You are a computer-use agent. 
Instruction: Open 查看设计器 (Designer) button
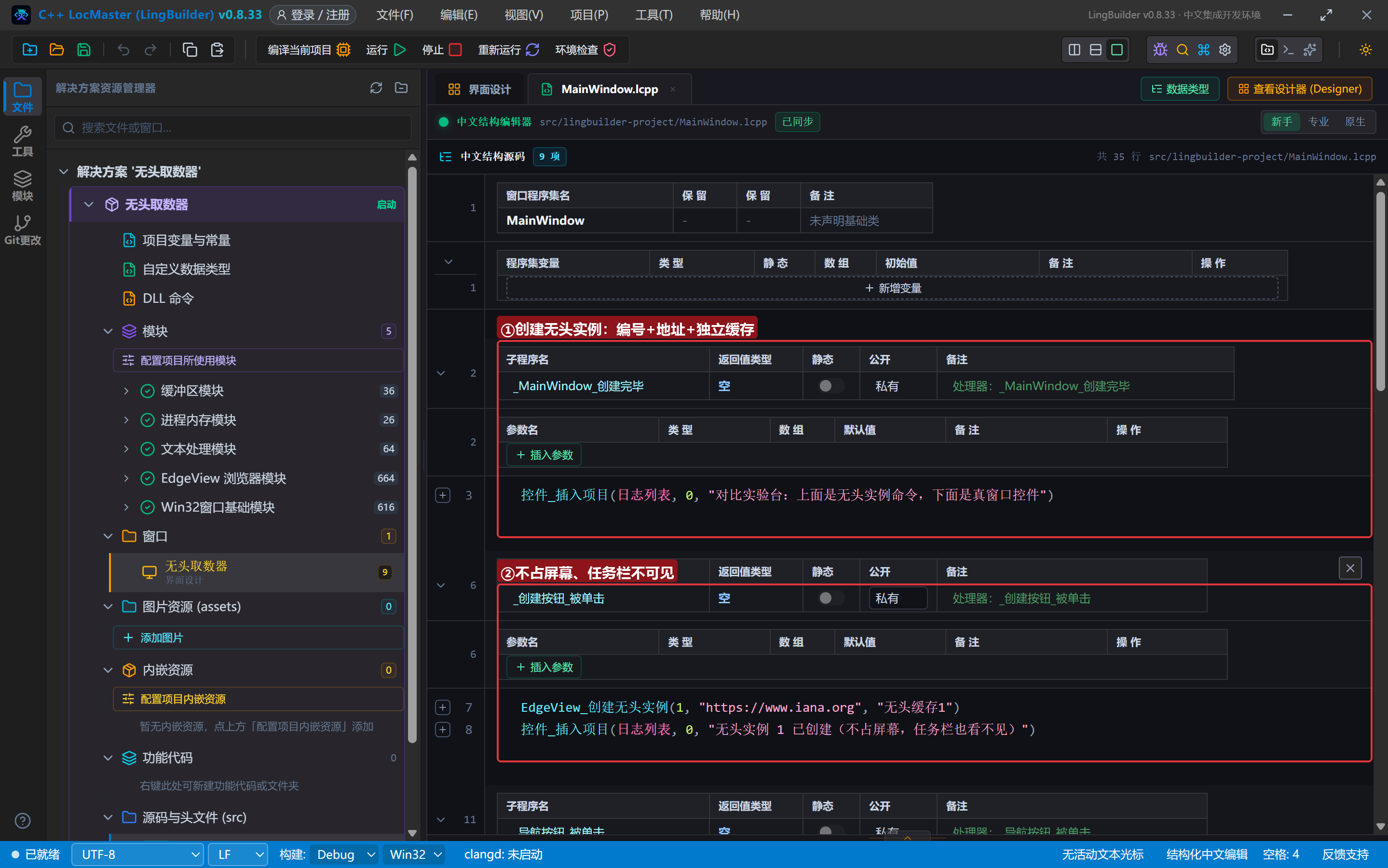click(1300, 89)
